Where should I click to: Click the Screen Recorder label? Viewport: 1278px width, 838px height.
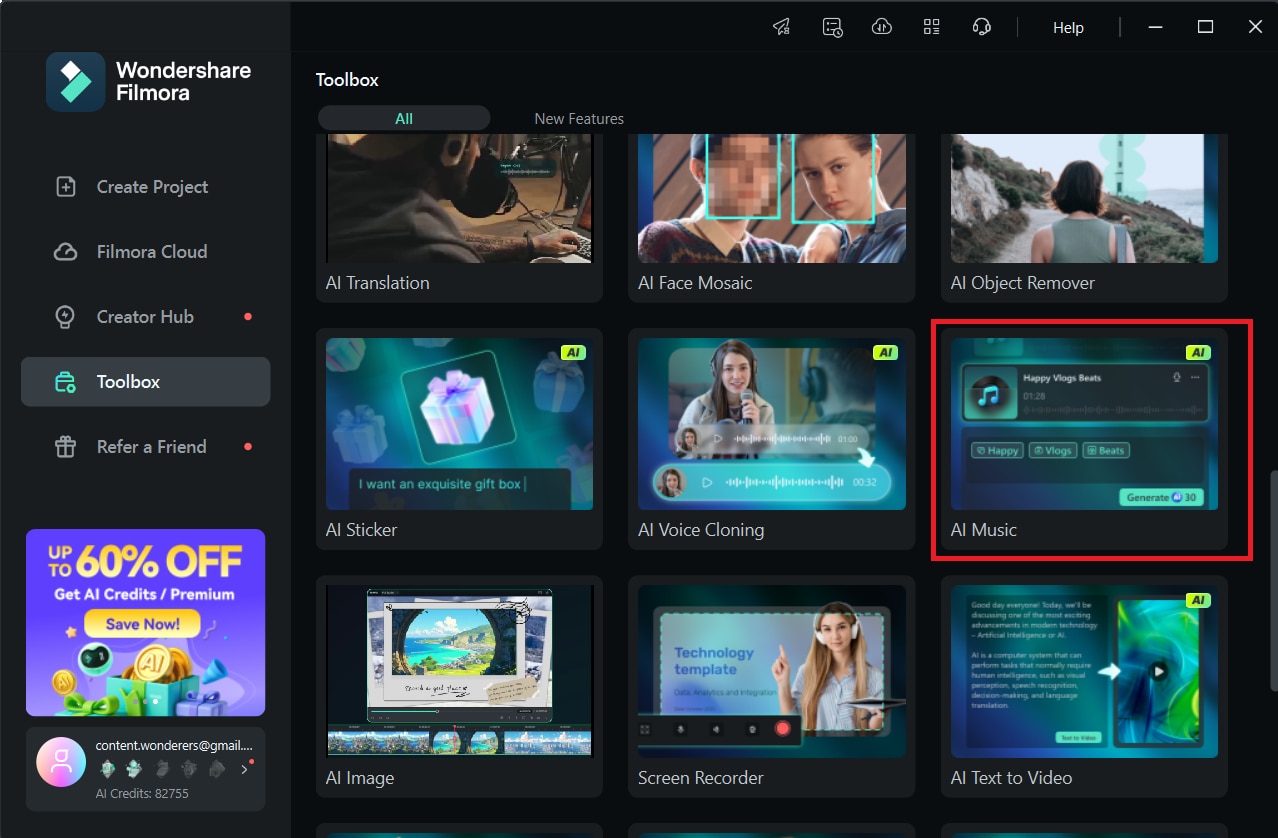pos(701,777)
